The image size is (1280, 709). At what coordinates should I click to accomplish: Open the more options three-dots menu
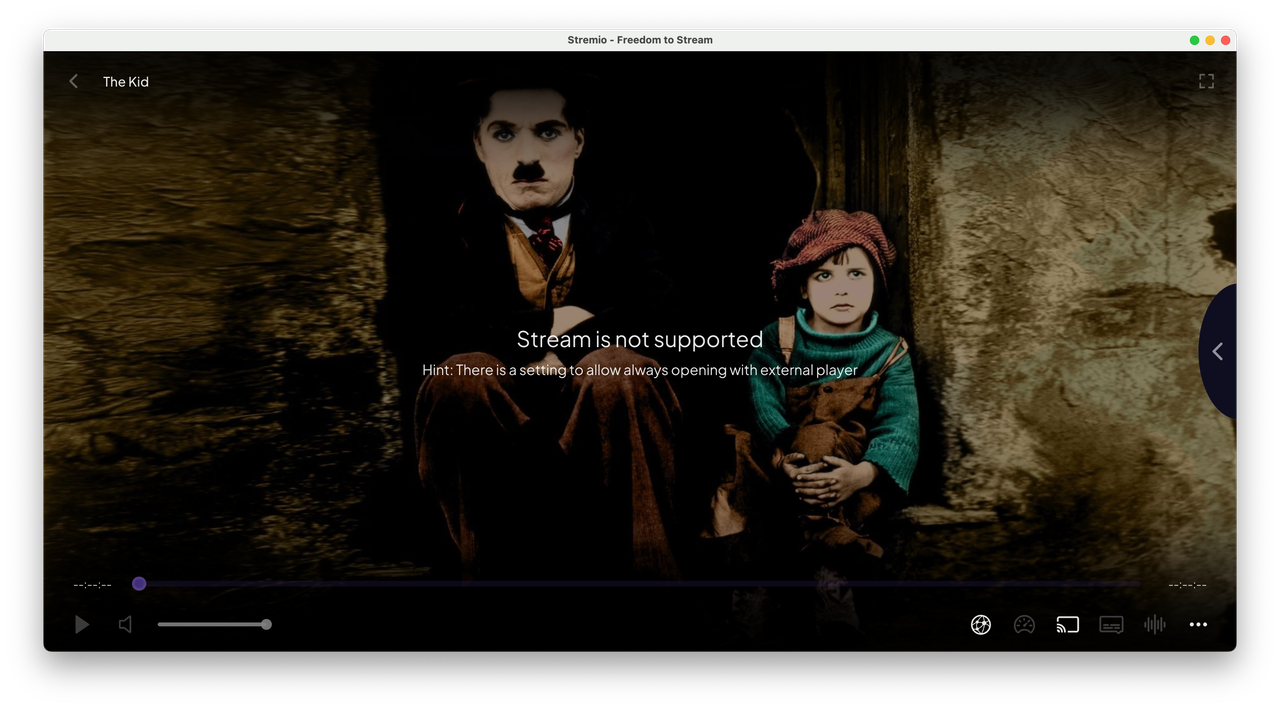[x=1198, y=625]
